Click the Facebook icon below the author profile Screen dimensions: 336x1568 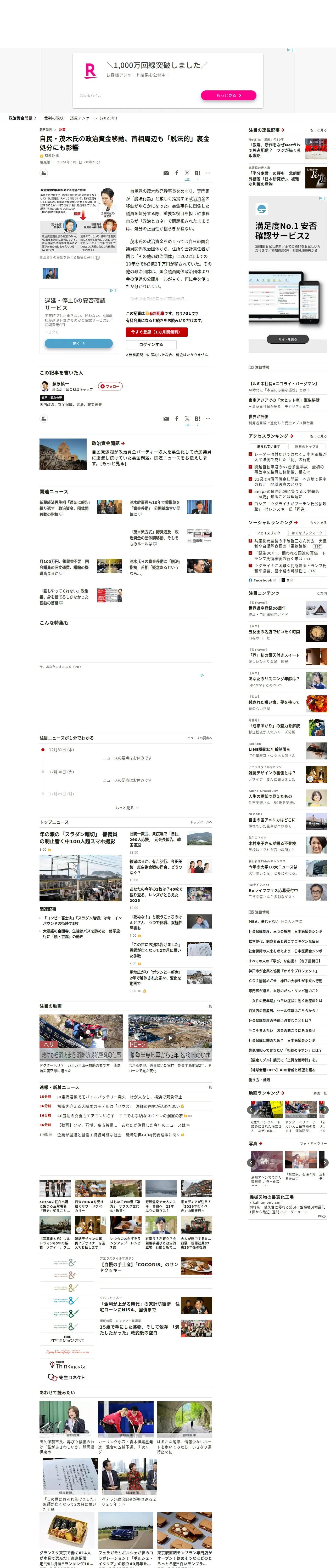point(177,419)
